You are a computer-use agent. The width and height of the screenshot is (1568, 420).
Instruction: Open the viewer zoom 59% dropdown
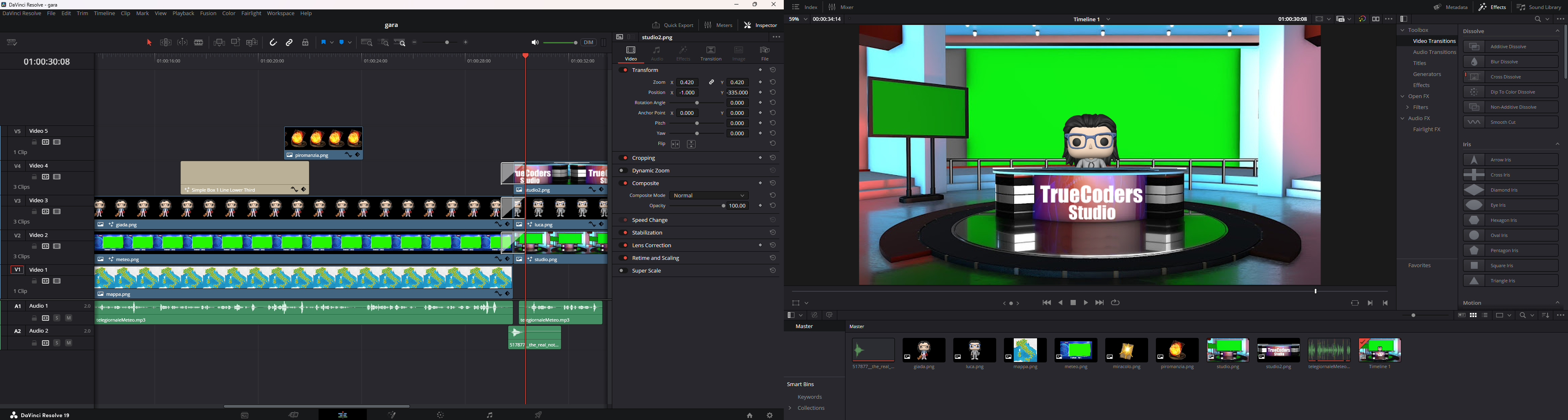tap(798, 19)
